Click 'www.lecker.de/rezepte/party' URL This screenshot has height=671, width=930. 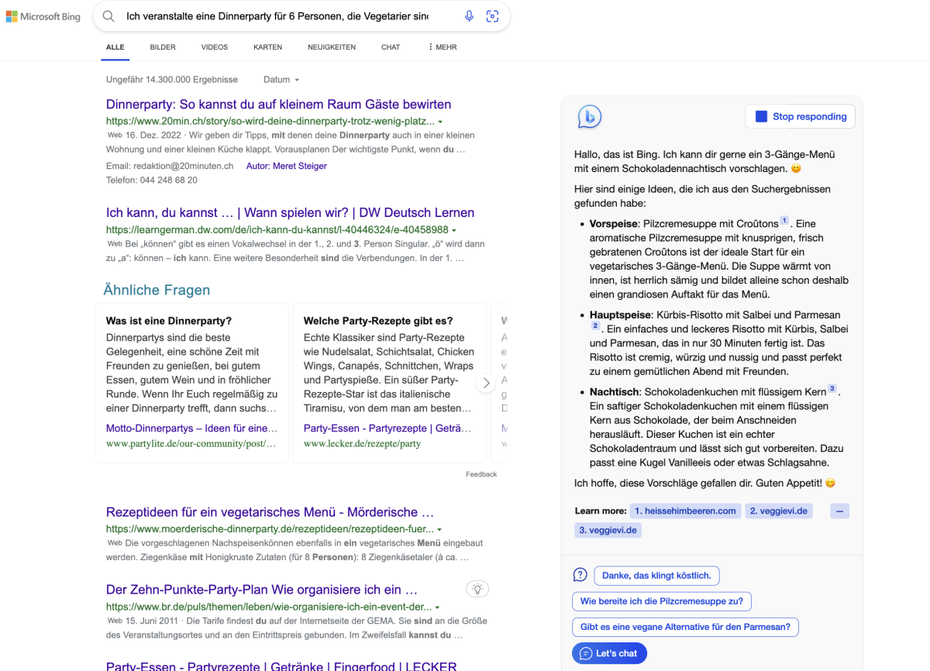(362, 444)
